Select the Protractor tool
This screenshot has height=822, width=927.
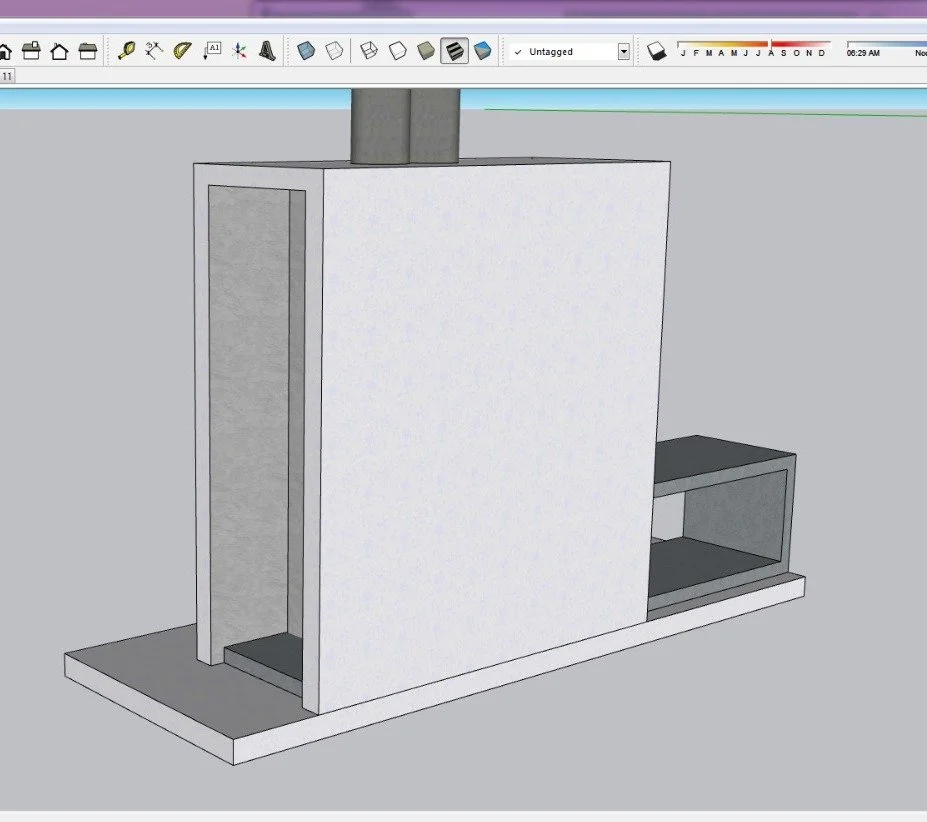(182, 51)
